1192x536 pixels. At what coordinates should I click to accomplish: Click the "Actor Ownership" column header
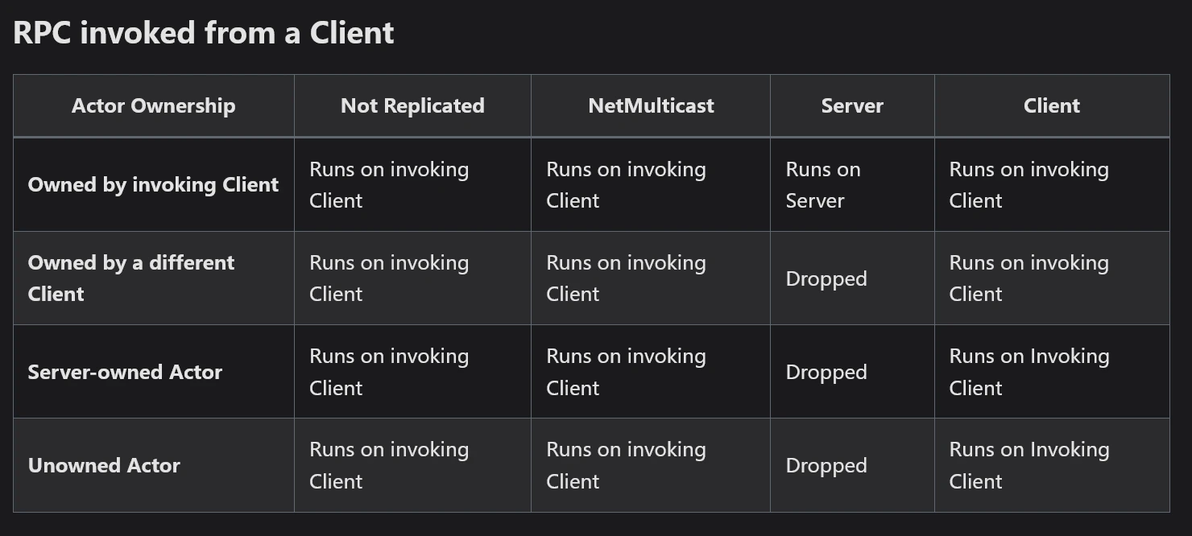click(153, 106)
